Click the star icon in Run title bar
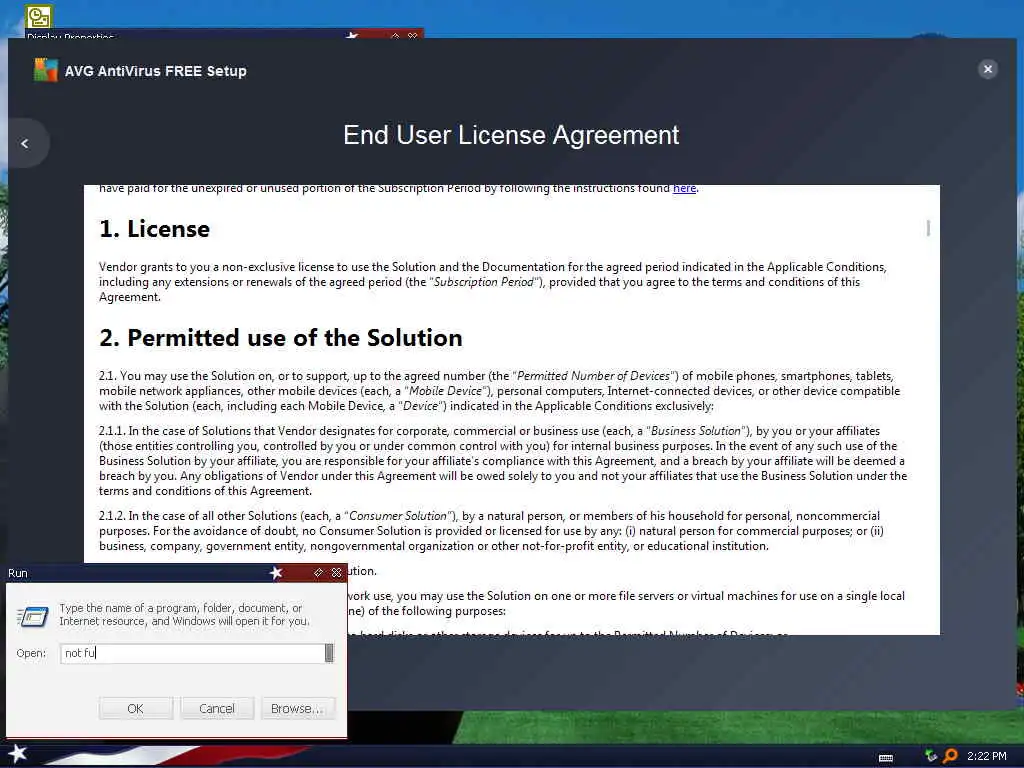This screenshot has width=1024, height=768. point(276,573)
